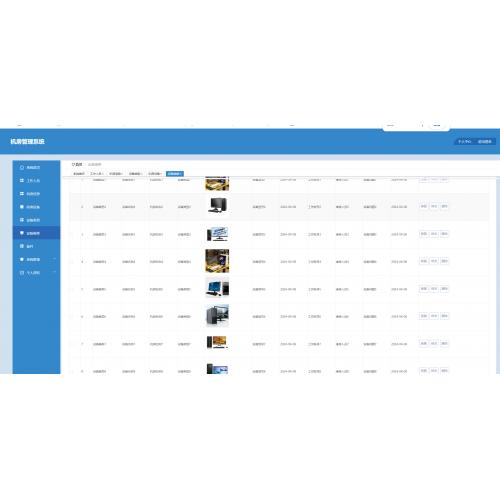Click the last action button in row 6

(x=444, y=316)
